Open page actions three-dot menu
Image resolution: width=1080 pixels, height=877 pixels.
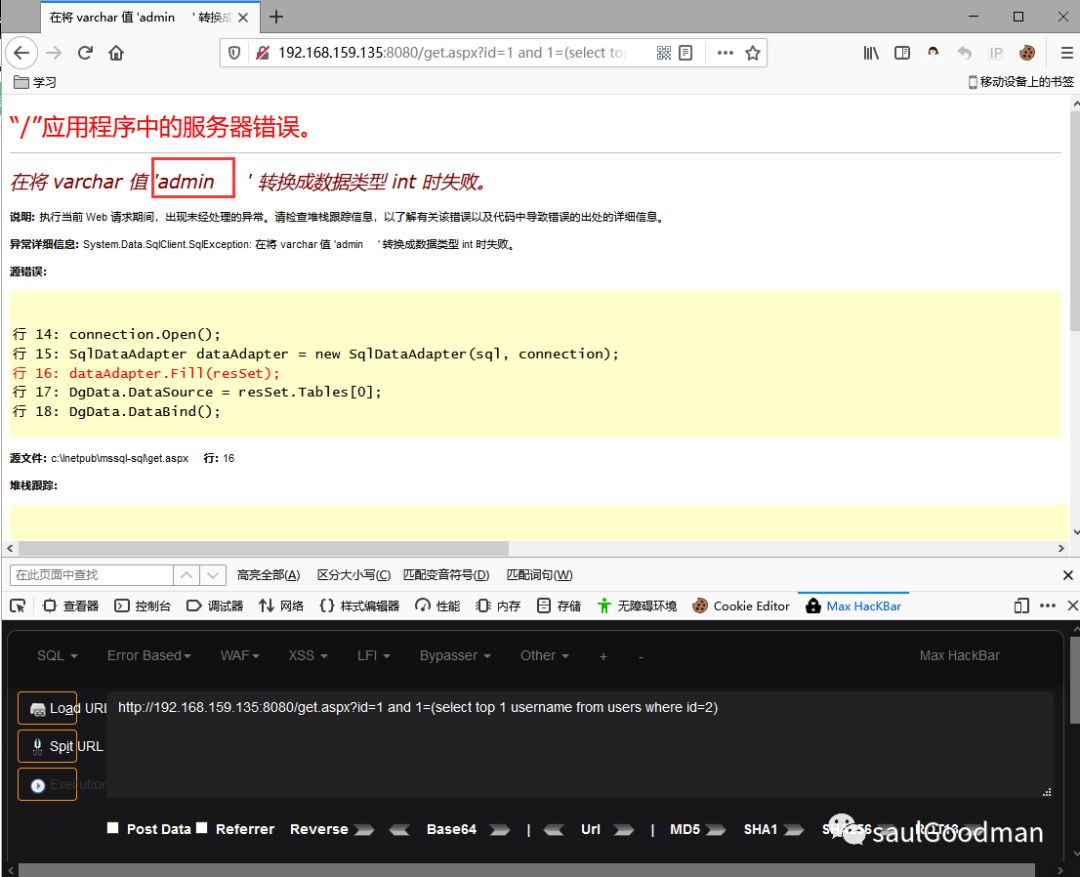pyautogui.click(x=725, y=53)
